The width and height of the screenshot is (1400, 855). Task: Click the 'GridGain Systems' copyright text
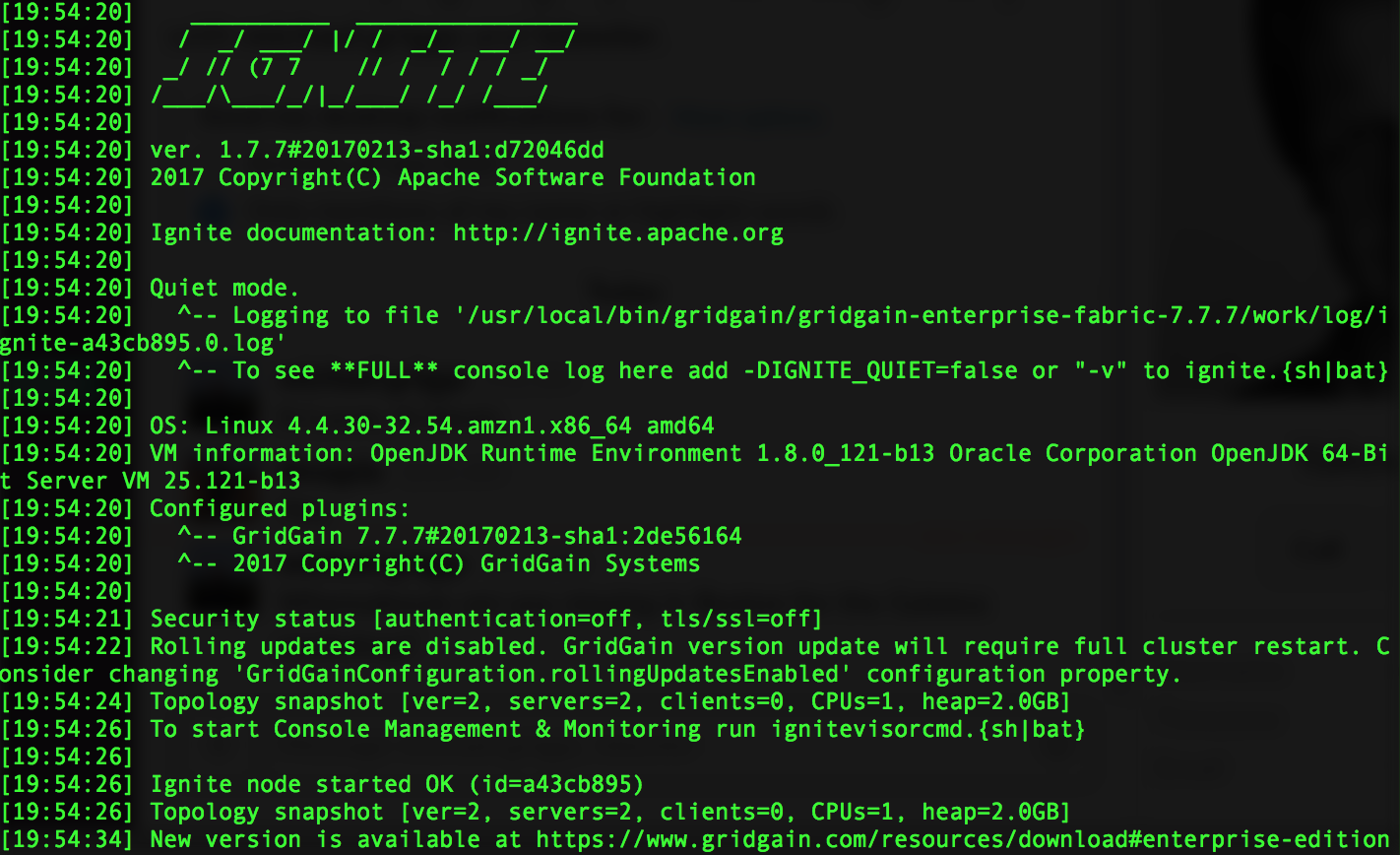tap(591, 564)
